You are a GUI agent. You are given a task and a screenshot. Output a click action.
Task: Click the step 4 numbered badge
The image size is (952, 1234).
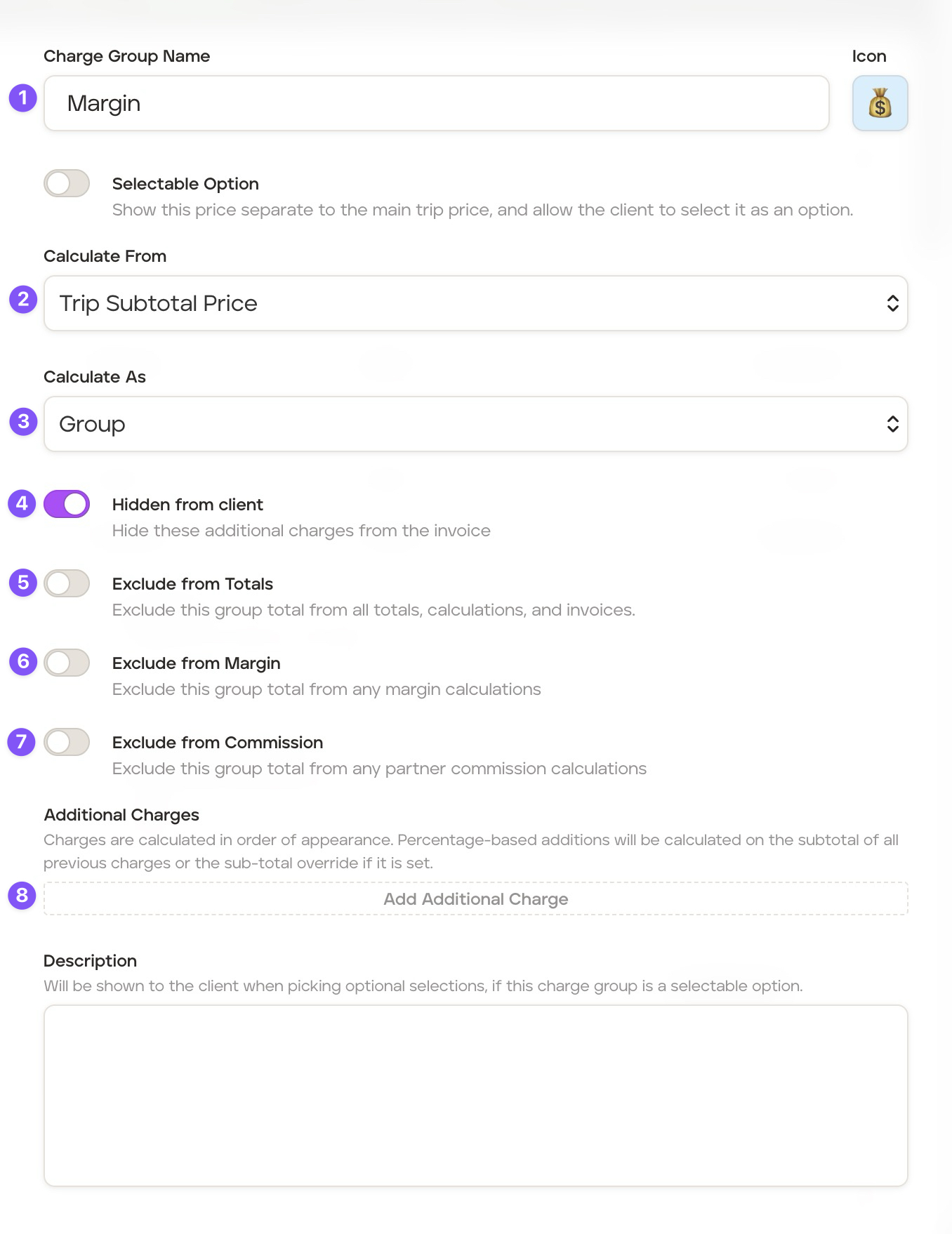(x=22, y=503)
